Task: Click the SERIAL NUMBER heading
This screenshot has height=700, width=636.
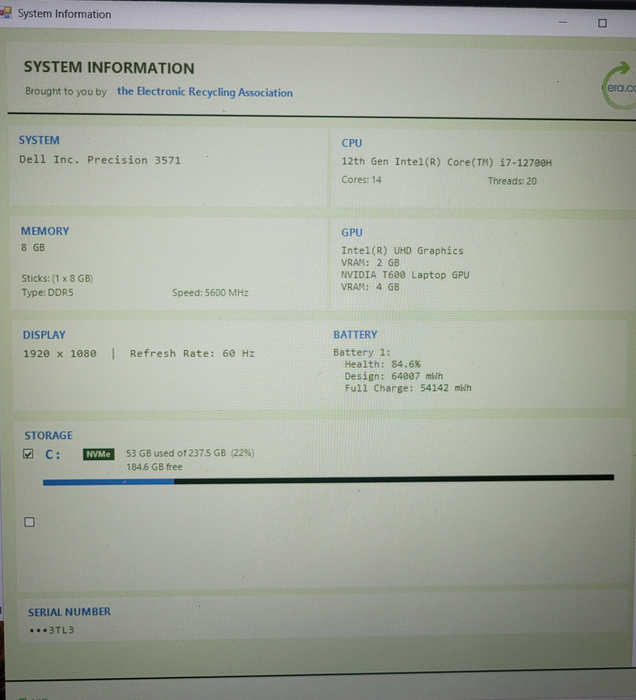Action: [69, 612]
